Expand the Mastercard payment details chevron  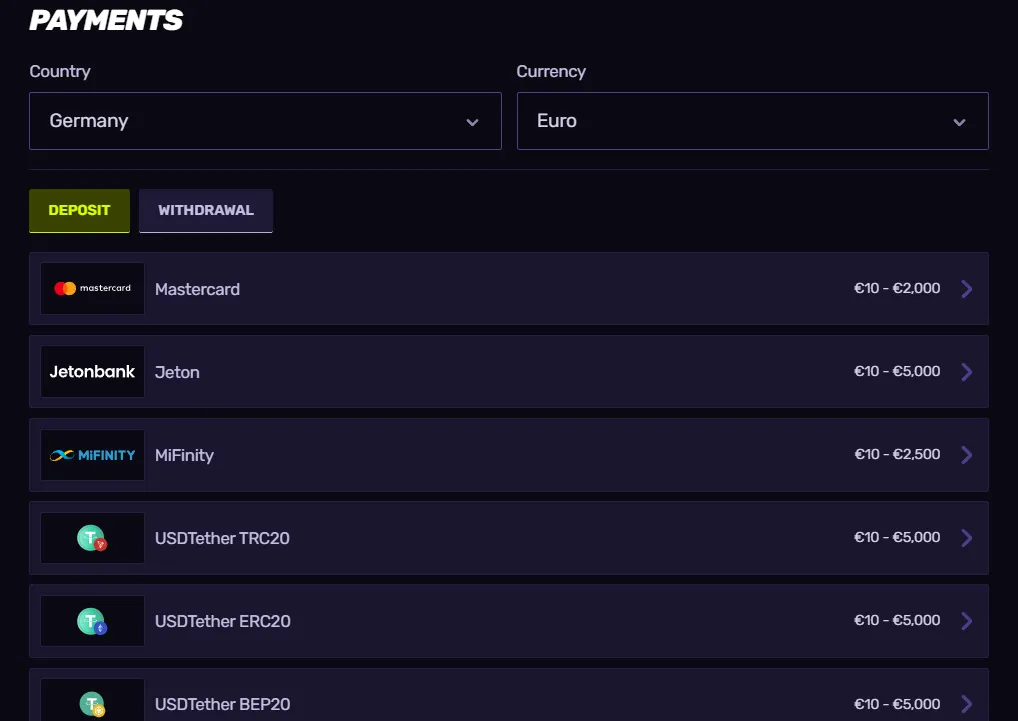point(966,288)
